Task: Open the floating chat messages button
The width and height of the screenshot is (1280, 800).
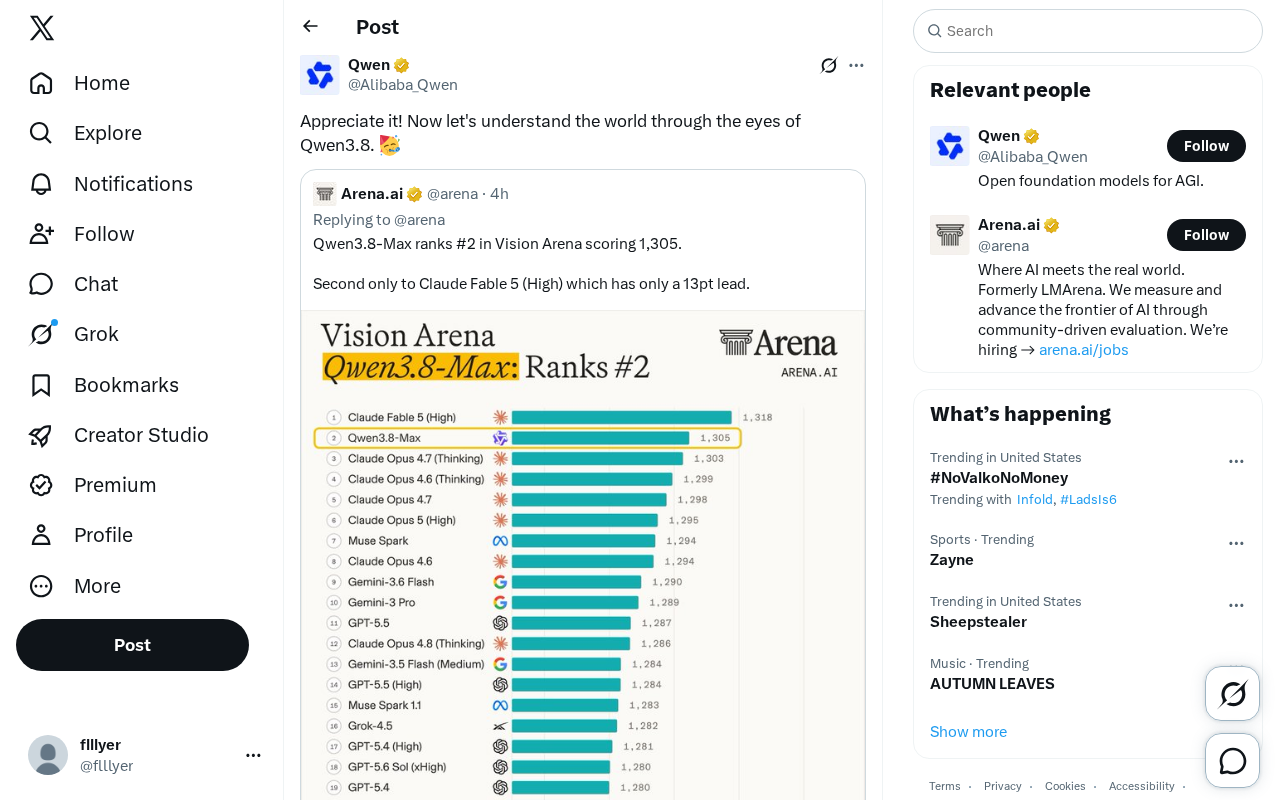Action: point(1233,761)
